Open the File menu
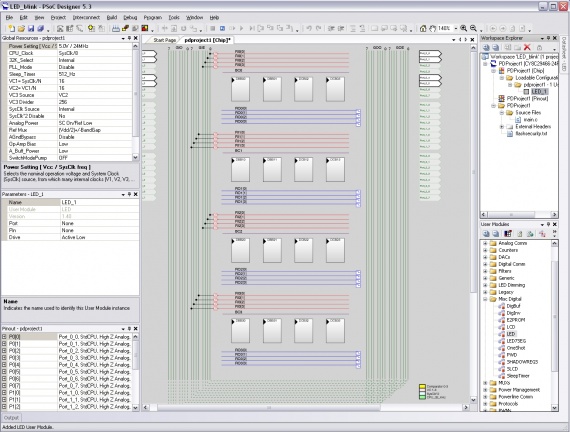Image resolution: width=570 pixels, height=432 pixels. [x=9, y=17]
